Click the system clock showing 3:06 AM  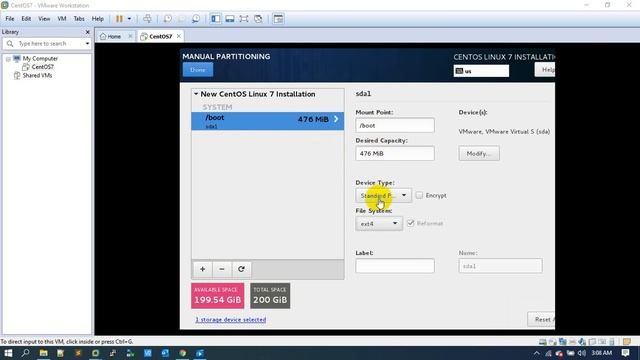602,353
